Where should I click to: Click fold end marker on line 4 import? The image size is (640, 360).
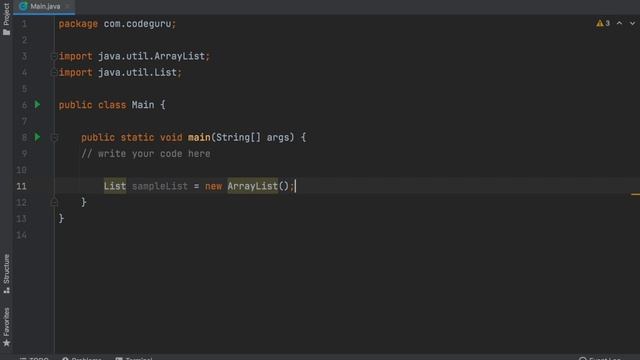click(54, 73)
